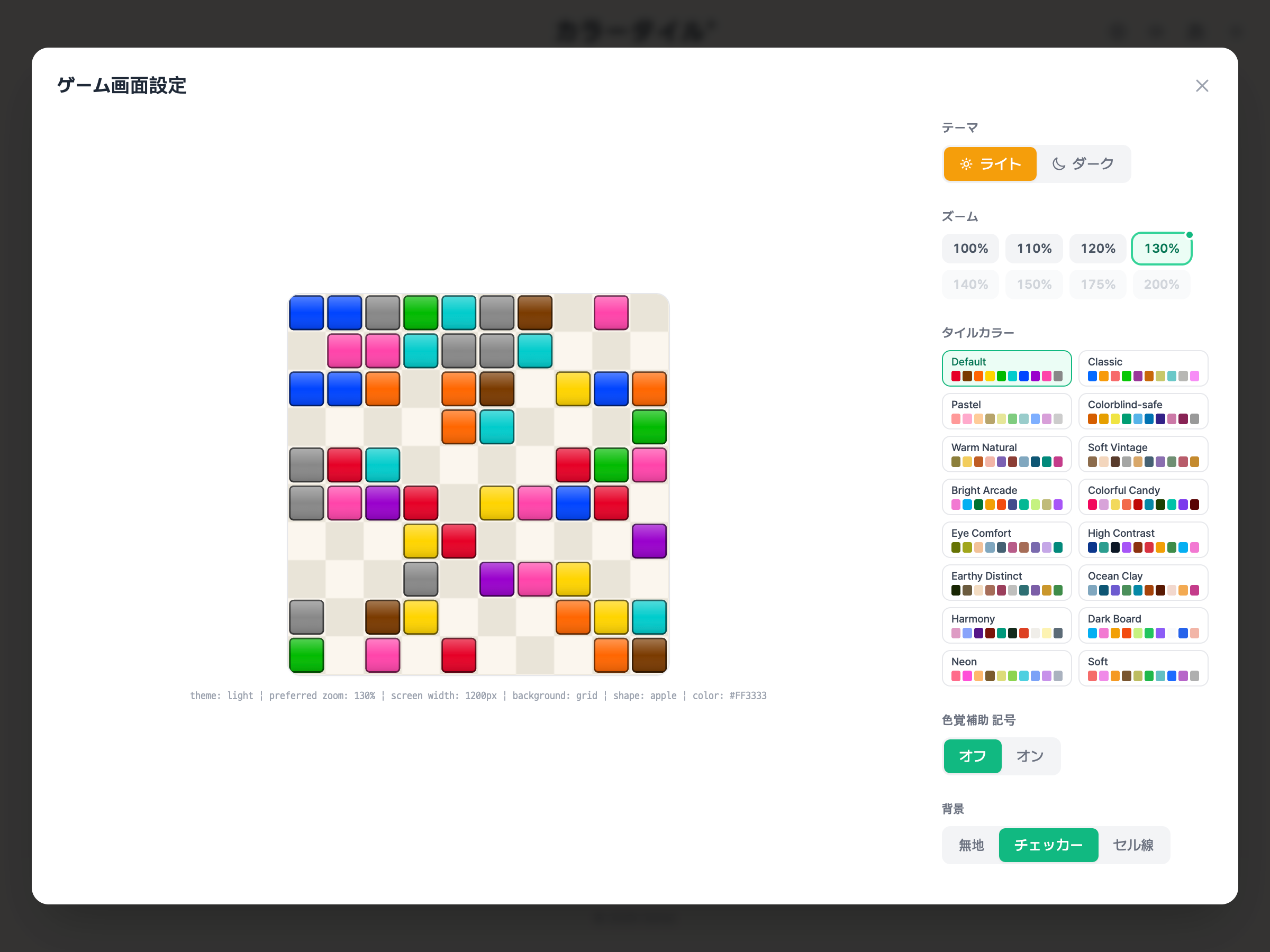Apply the Soft Vintage palette
This screenshot has height=952, width=1270.
pyautogui.click(x=1143, y=454)
